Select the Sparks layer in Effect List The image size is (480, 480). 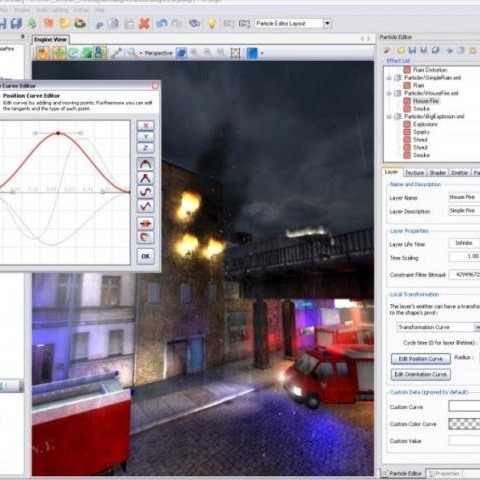pos(421,132)
